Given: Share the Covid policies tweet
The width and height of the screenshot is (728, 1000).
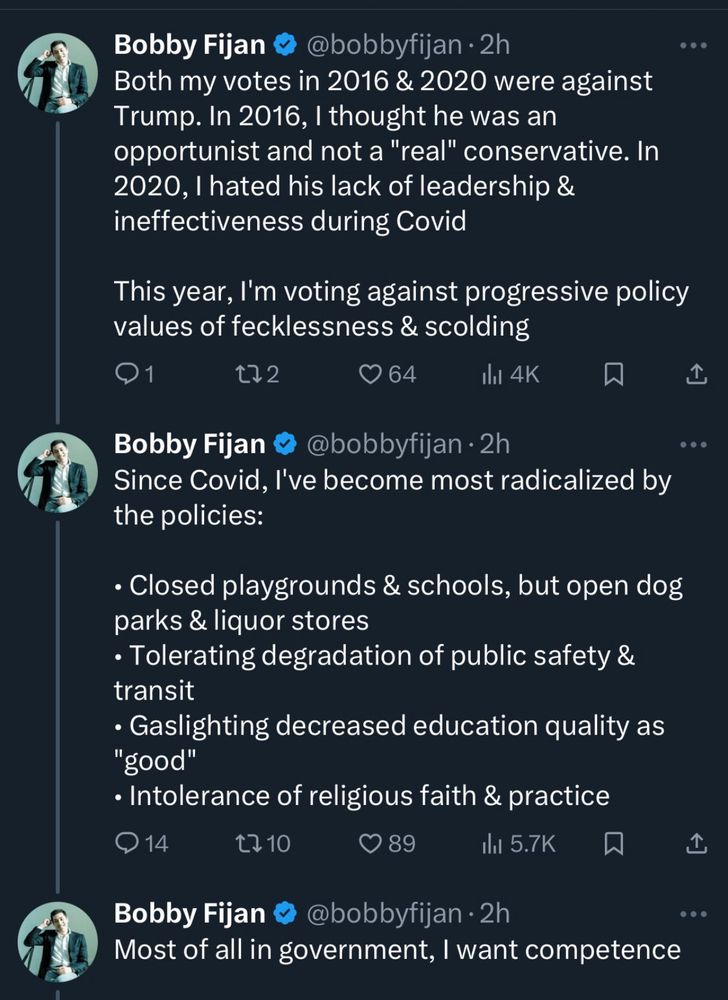Looking at the screenshot, I should (695, 843).
